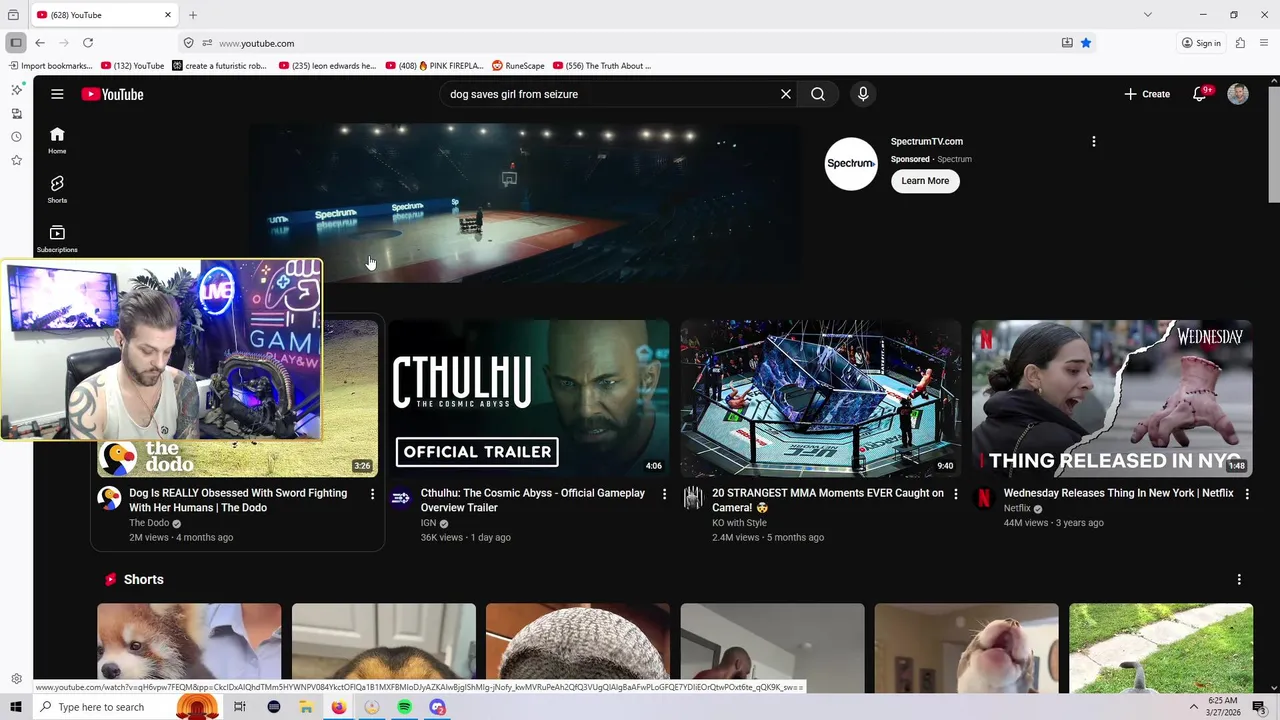The height and width of the screenshot is (720, 1280).
Task: Open more options for the Shorts shelf
Action: 1239,580
